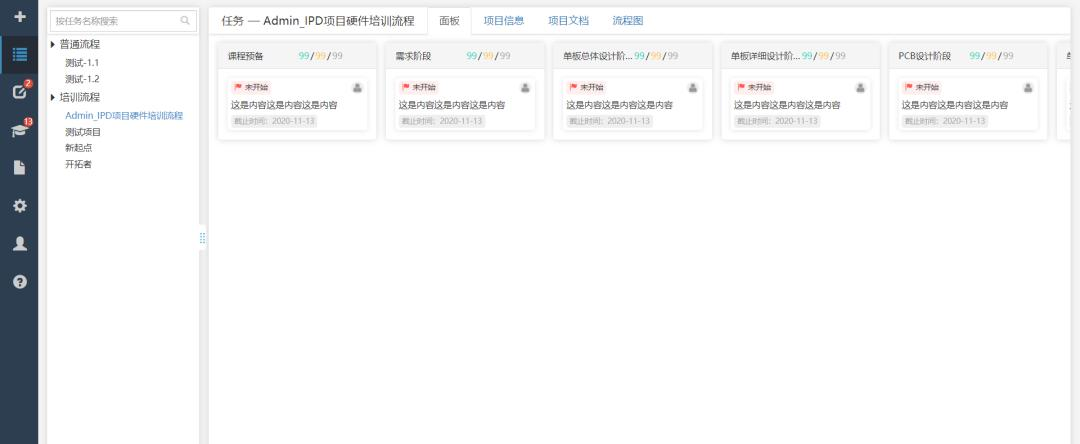Click deadline 2020-11-13 on 课程预备 card

273,121
